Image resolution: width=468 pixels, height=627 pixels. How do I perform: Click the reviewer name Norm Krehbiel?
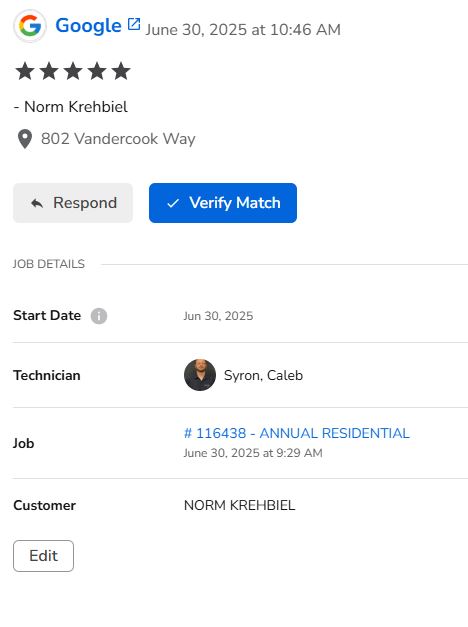click(x=76, y=107)
